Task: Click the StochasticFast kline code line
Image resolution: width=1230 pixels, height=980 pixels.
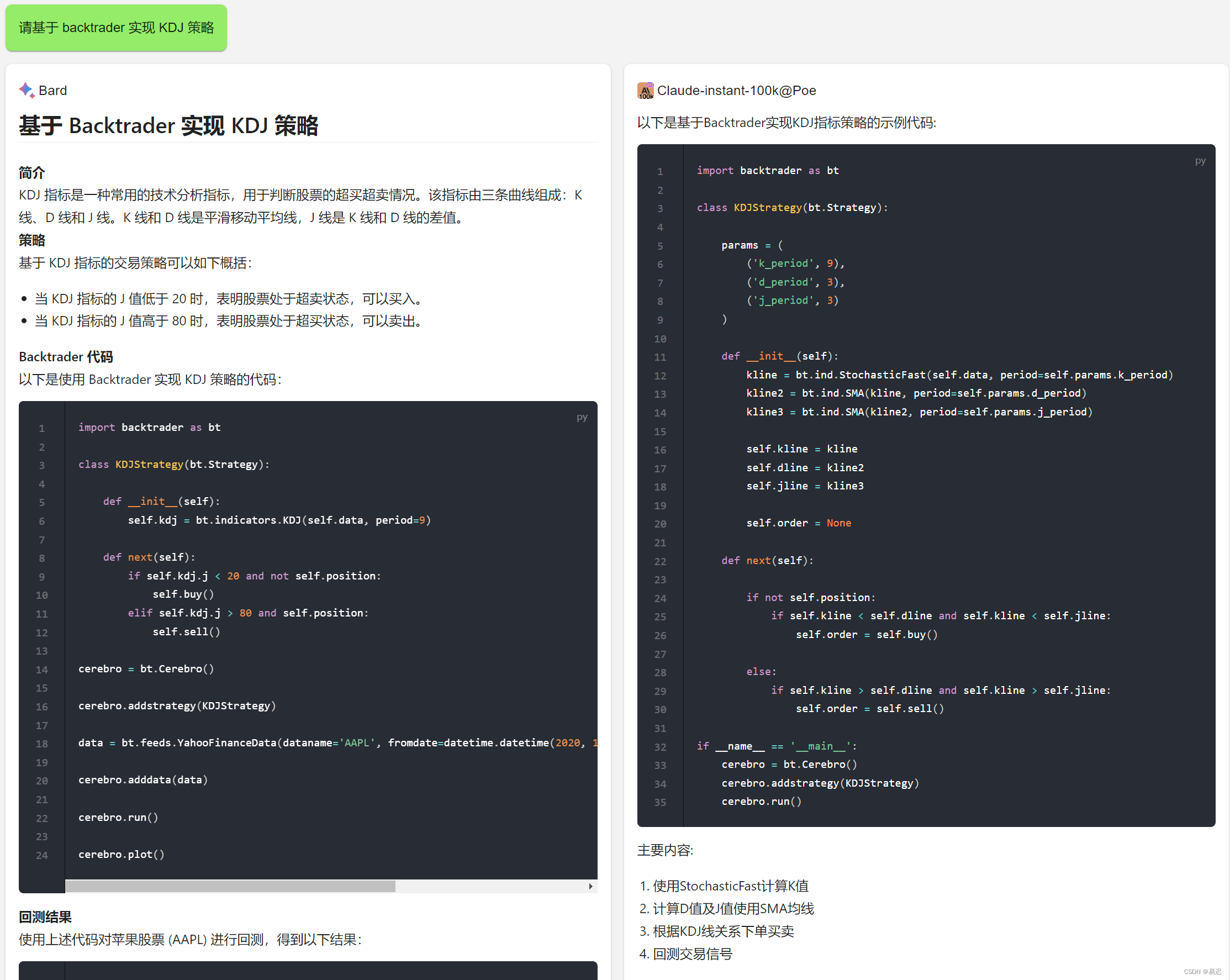Action: [959, 375]
